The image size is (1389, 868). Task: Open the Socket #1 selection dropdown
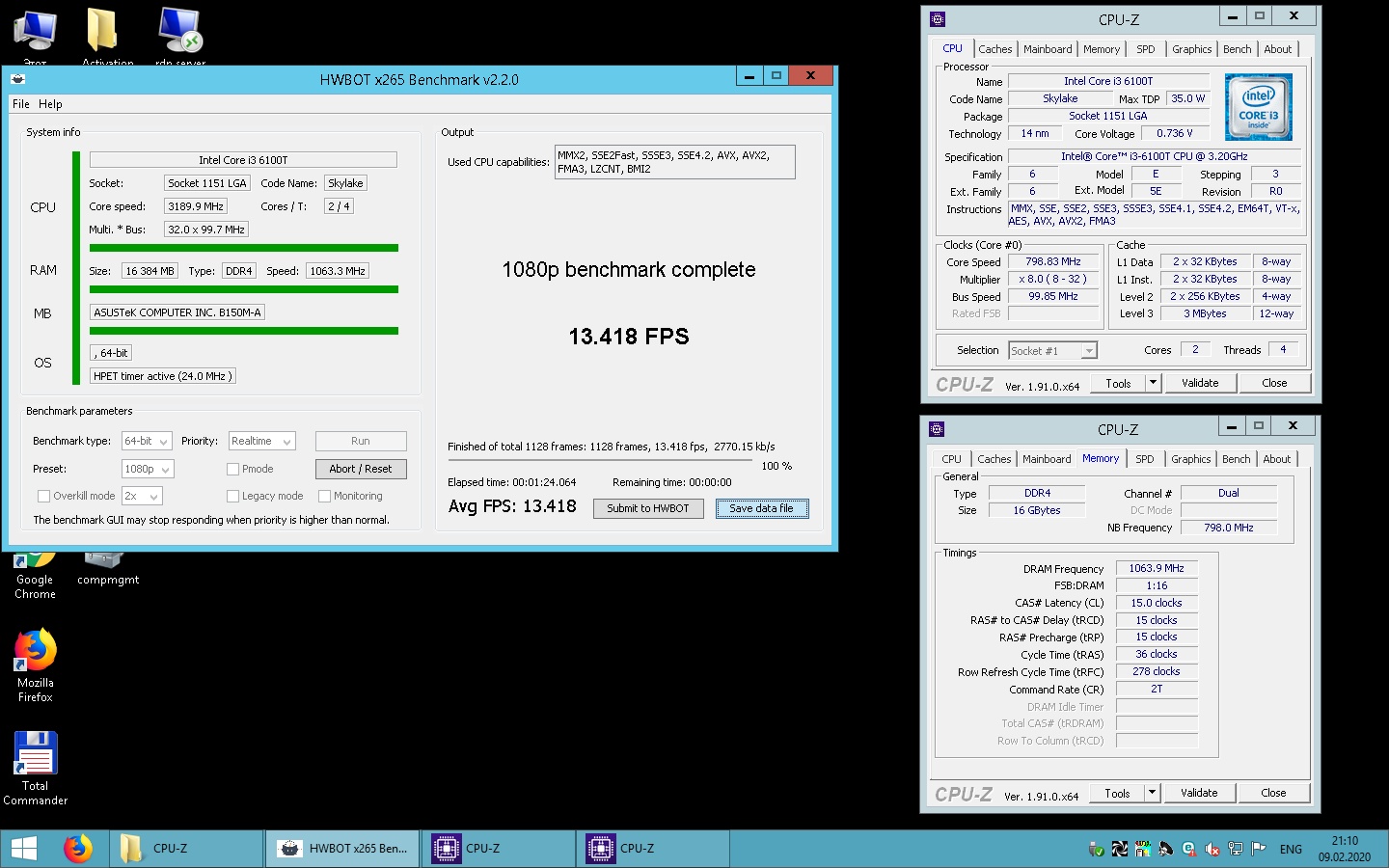(1052, 351)
